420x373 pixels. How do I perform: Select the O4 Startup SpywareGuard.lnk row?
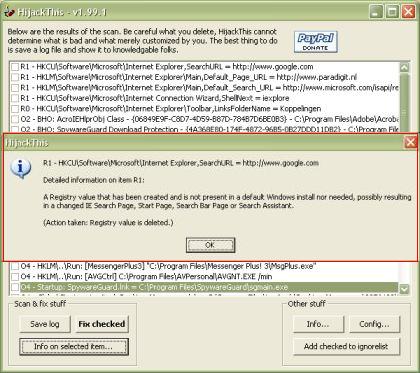pyautogui.click(x=209, y=287)
